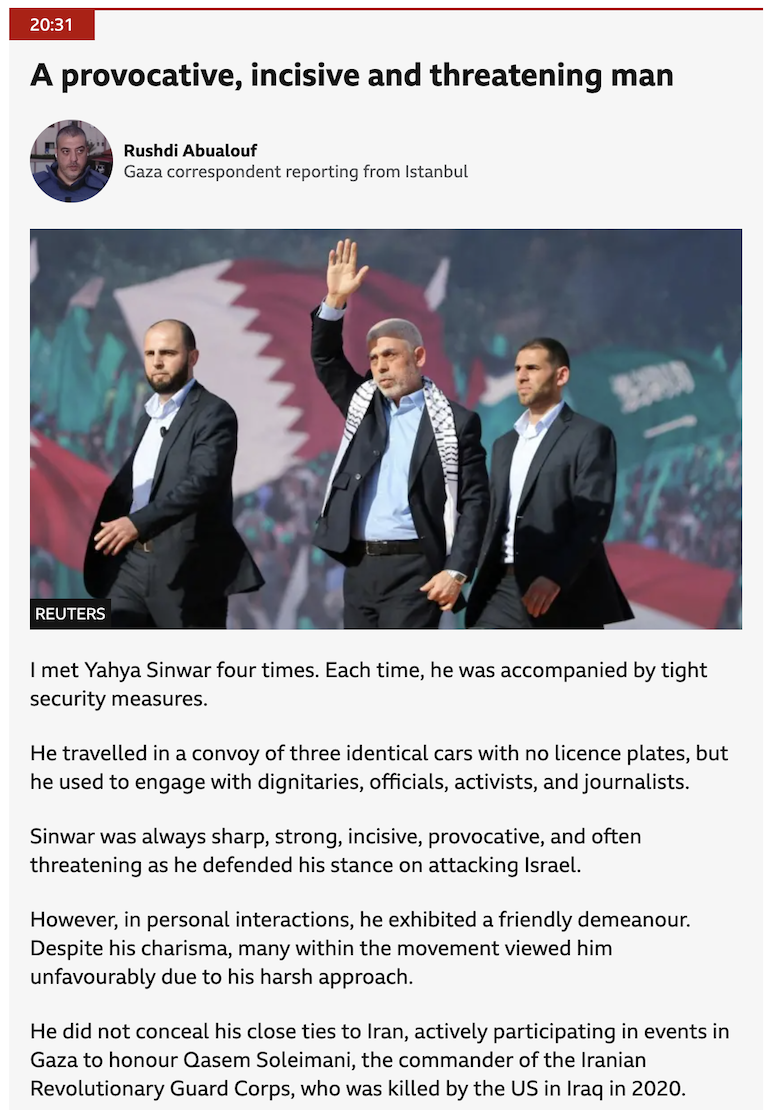Click the circular author avatar photo
This screenshot has height=1110, width=780.
click(71, 161)
